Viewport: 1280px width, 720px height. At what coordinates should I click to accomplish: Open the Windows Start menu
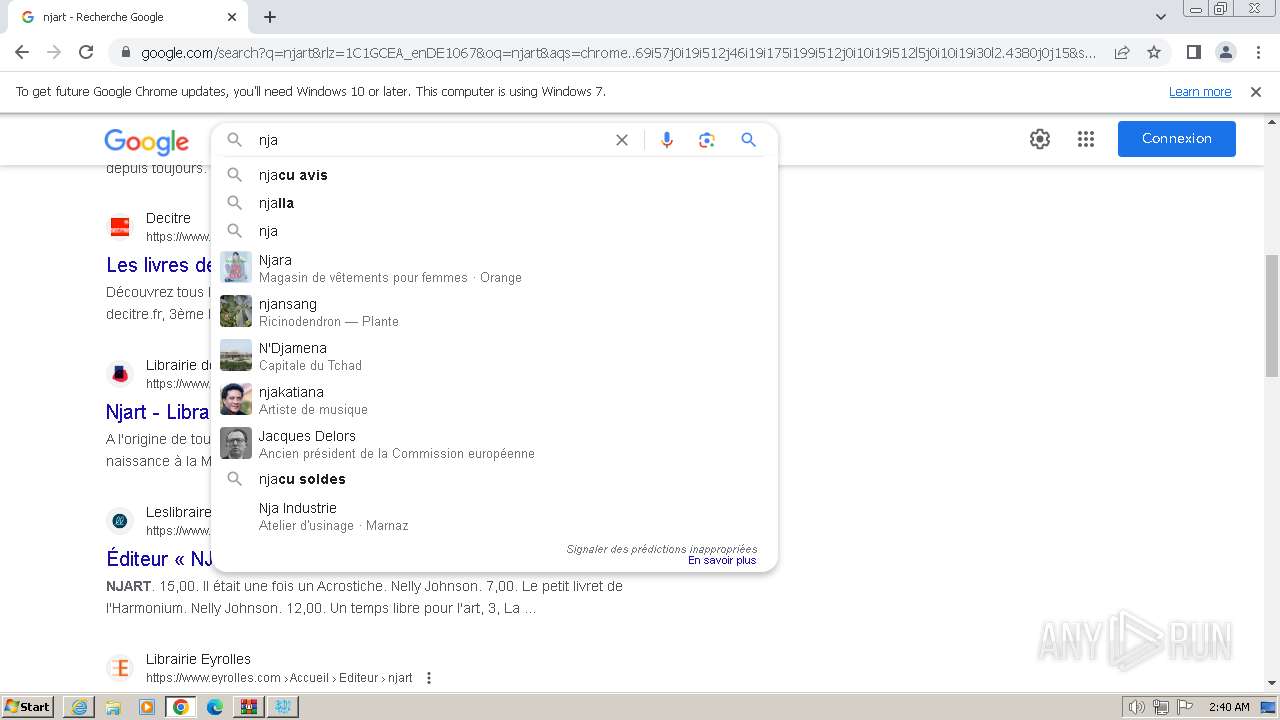pyautogui.click(x=28, y=707)
